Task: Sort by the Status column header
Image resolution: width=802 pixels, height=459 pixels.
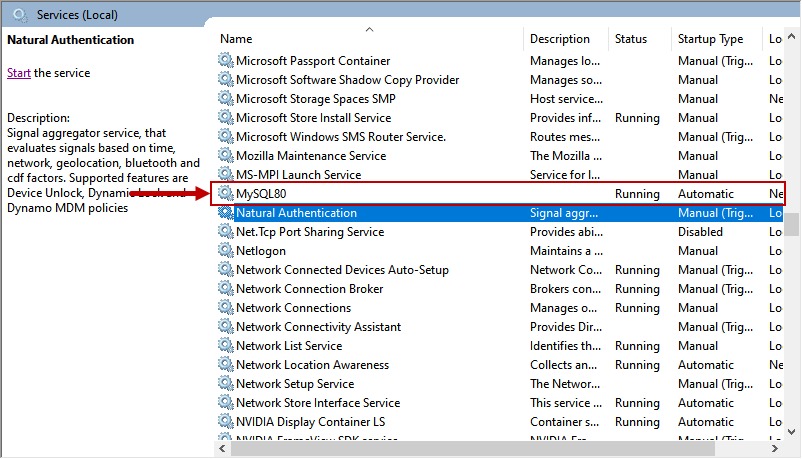Action: point(631,39)
